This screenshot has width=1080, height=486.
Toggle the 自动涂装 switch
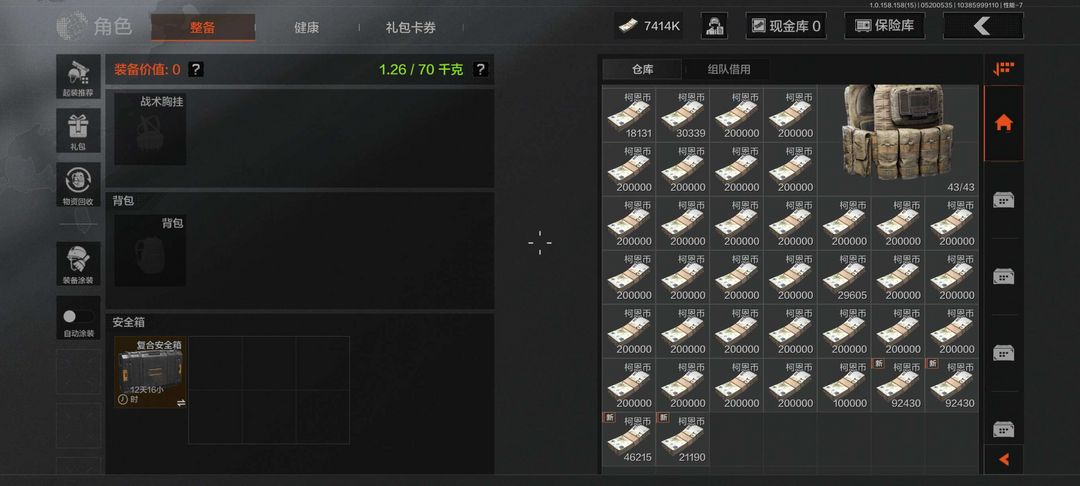(79, 317)
